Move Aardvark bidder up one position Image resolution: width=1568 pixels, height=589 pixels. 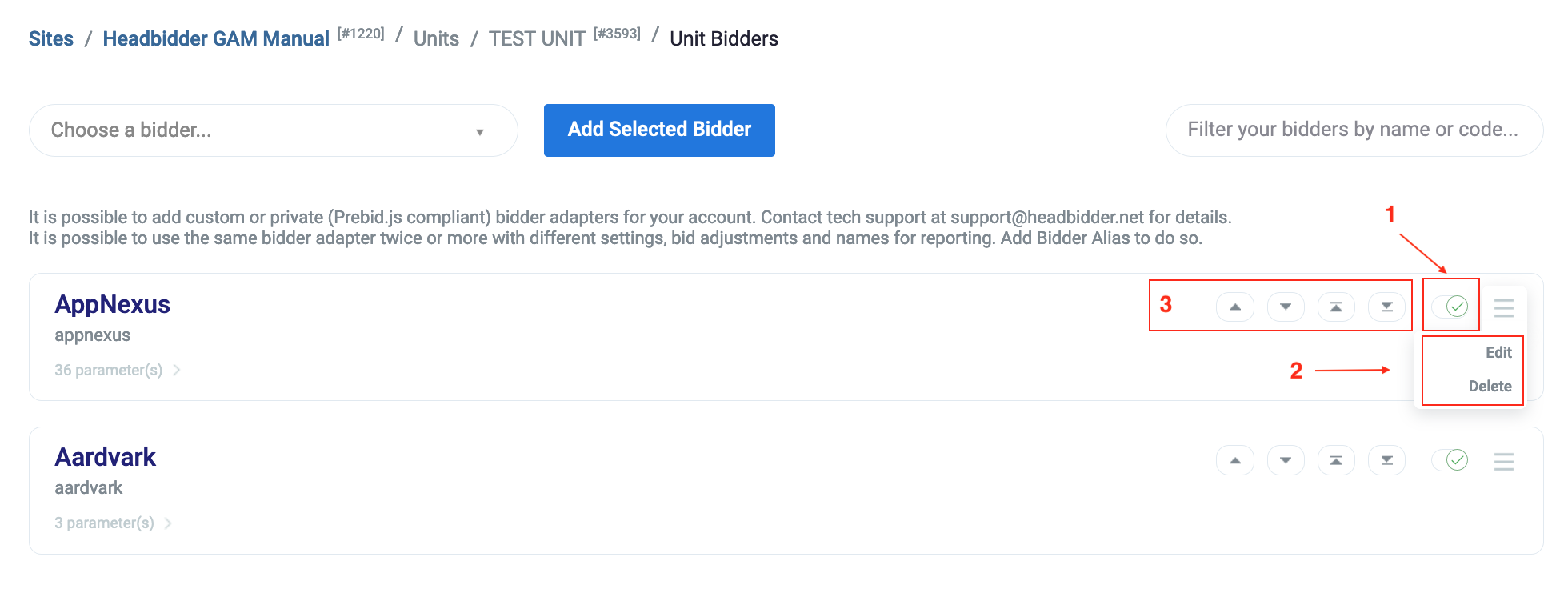1235,460
